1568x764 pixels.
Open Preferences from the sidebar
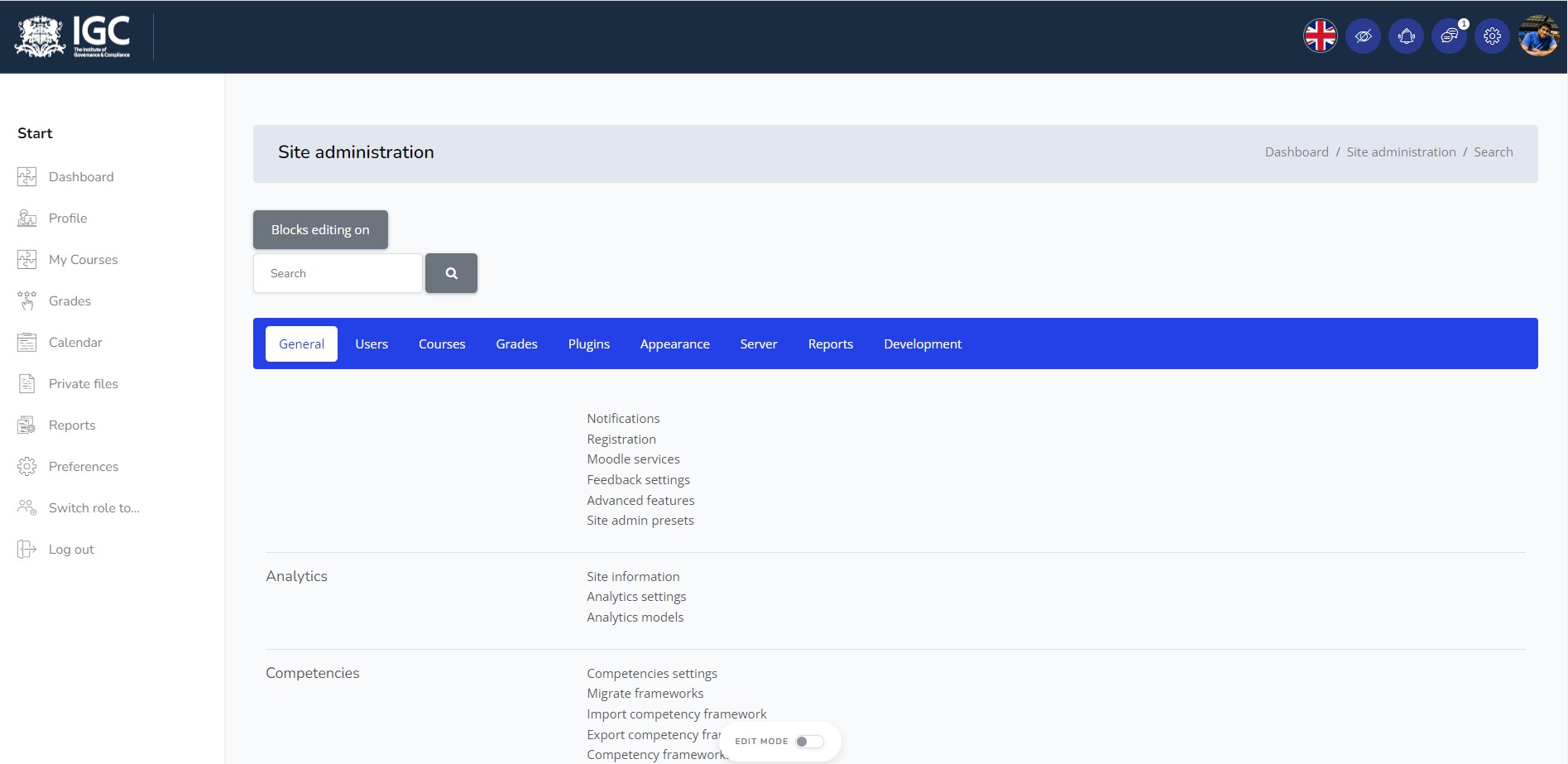tap(84, 466)
